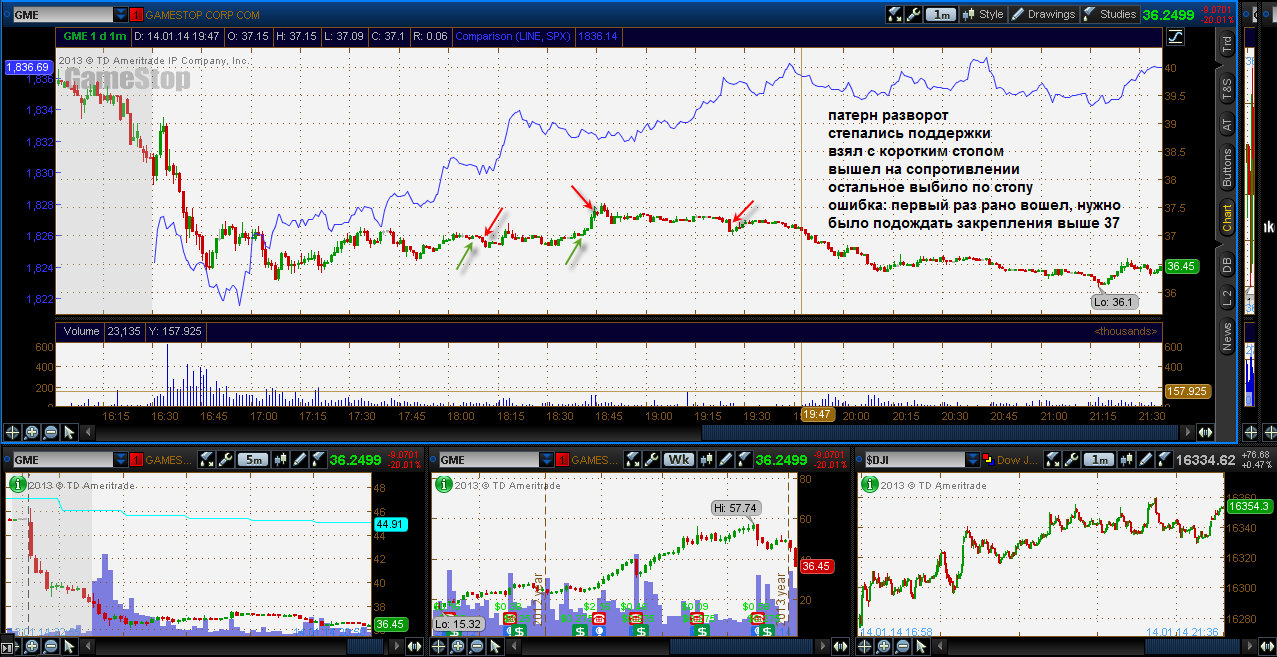Image resolution: width=1277 pixels, height=657 pixels.
Task: Click the red color link box on main chart
Action: pyautogui.click(x=138, y=14)
